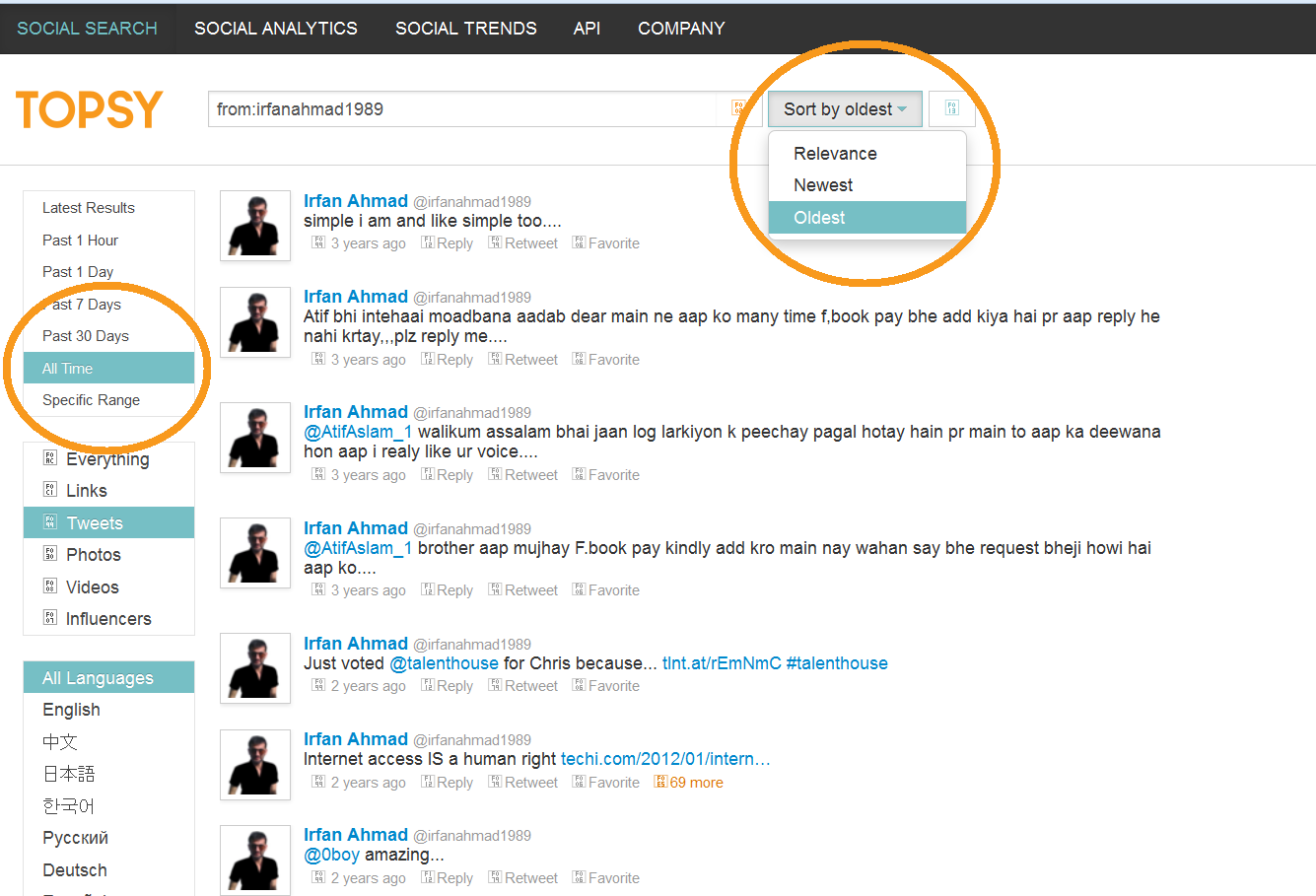Image resolution: width=1316 pixels, height=896 pixels.
Task: Go to Social Analytics in top navigation
Action: coord(276,29)
